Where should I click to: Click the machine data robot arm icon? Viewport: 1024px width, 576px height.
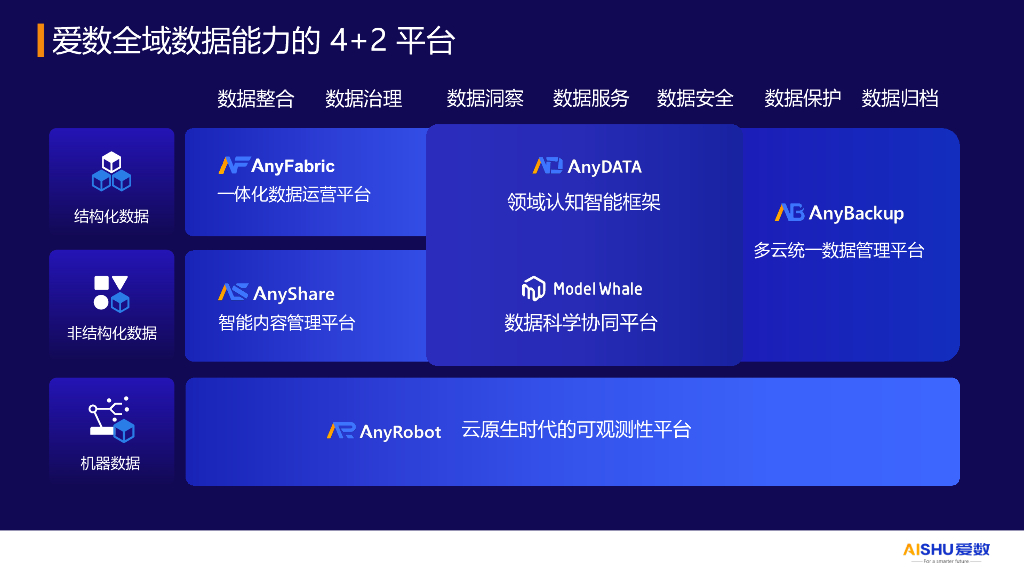[x=112, y=419]
